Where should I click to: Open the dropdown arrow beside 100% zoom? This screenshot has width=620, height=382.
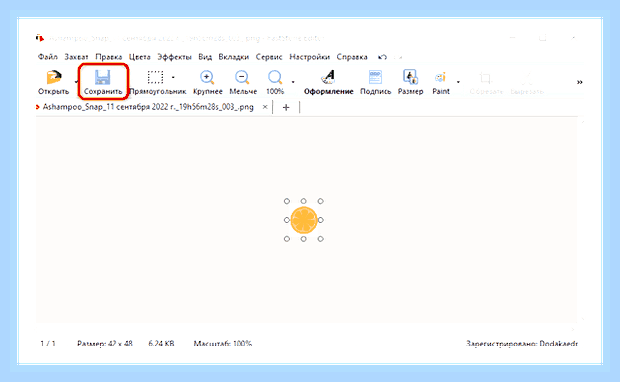pos(293,82)
